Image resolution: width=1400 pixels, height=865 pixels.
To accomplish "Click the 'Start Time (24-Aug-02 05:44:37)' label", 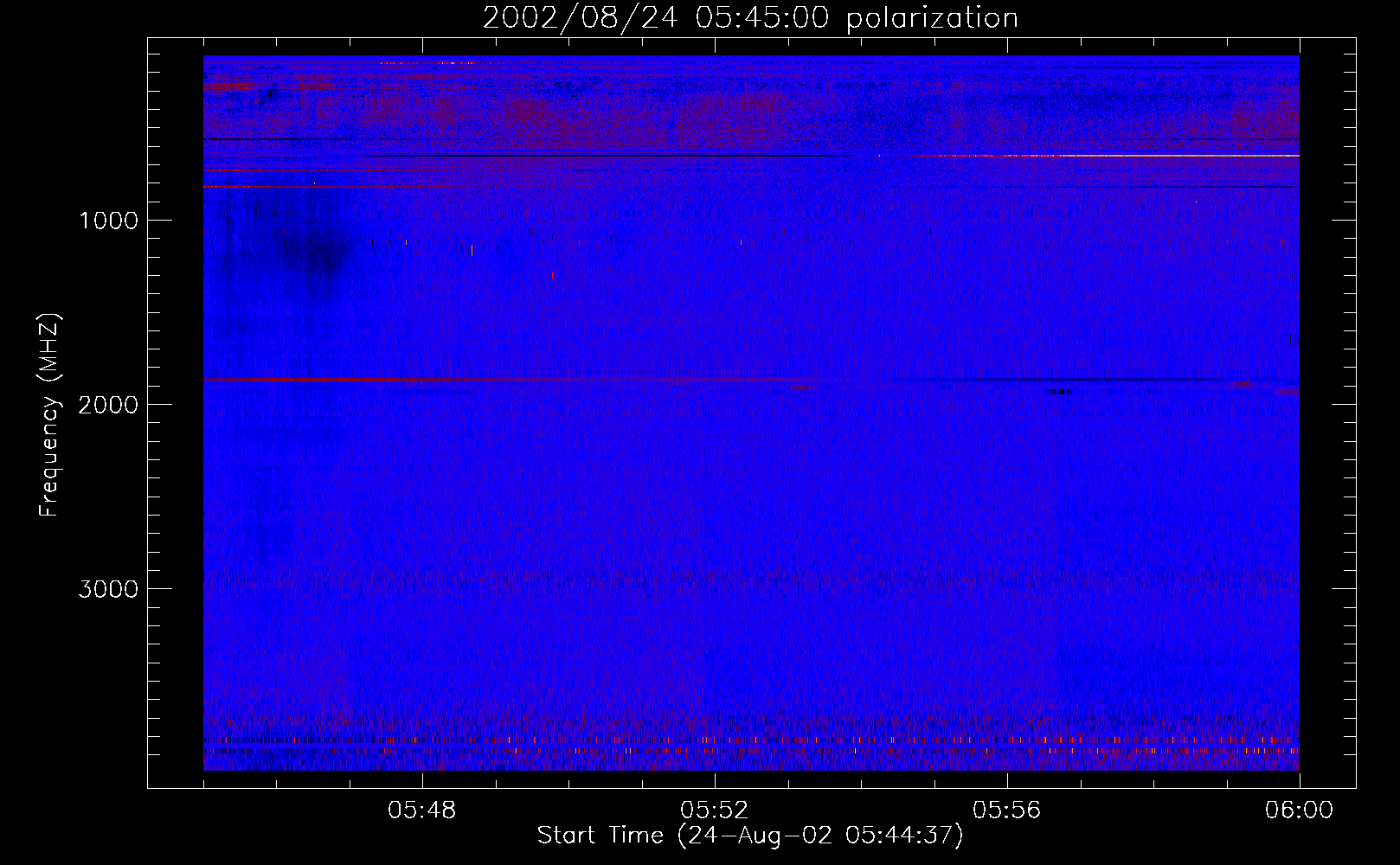I will 750,836.
